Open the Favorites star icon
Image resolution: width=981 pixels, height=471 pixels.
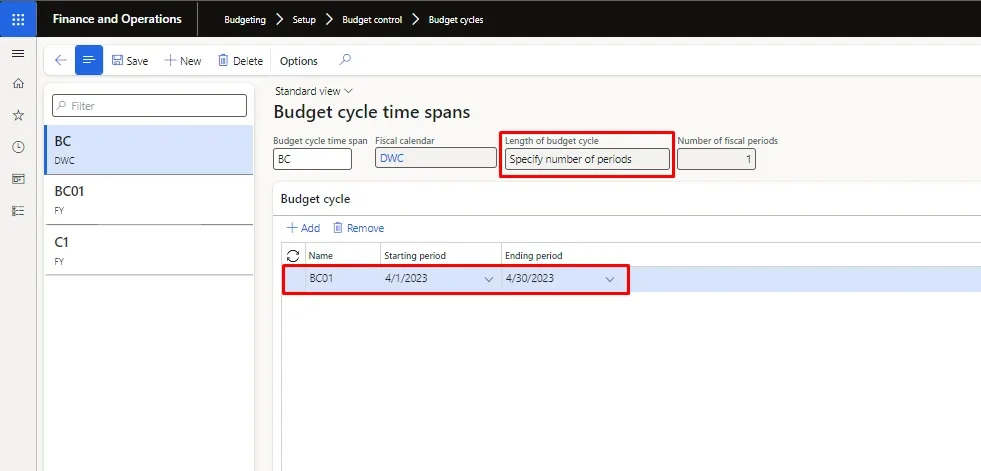(18, 115)
